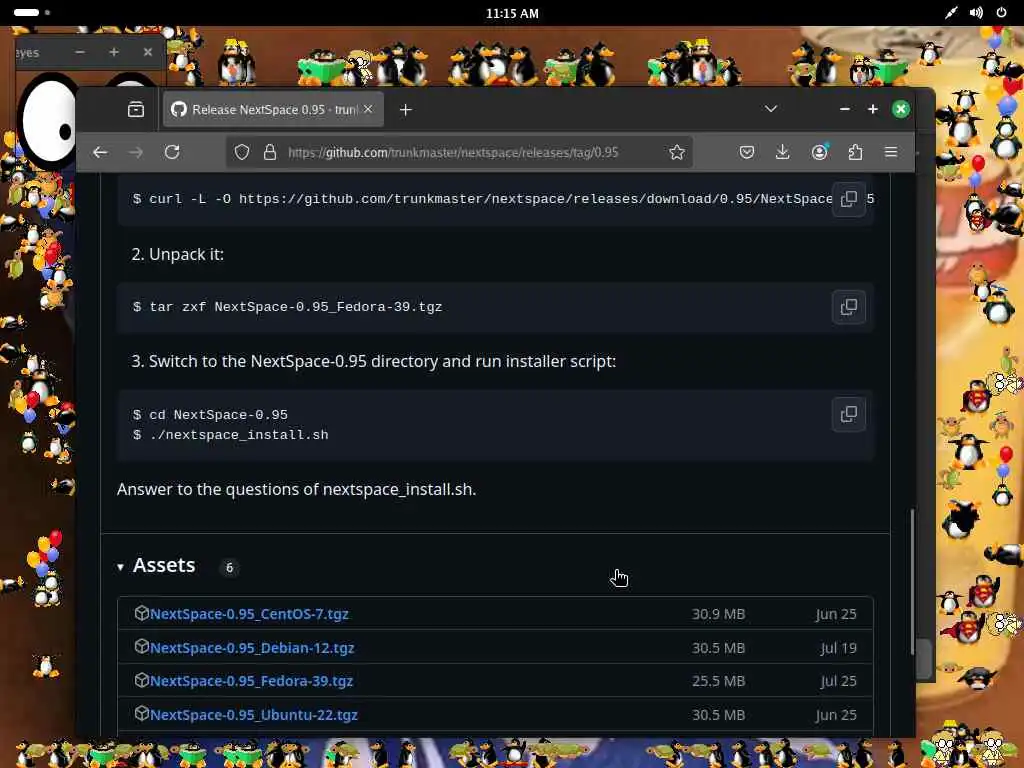Click the network status icon
The image size is (1024, 768).
951,12
